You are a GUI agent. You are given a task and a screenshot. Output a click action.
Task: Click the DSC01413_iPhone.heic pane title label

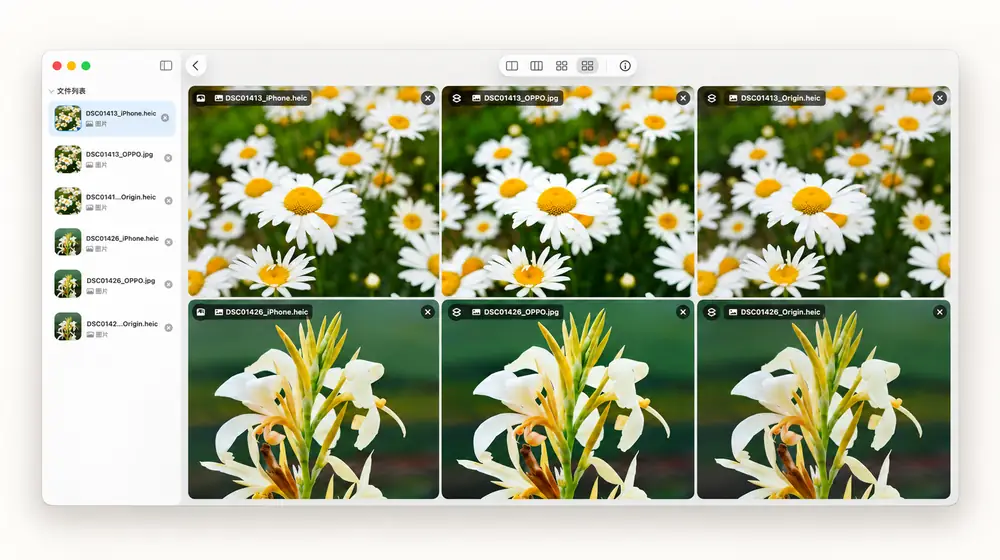[x=261, y=98]
